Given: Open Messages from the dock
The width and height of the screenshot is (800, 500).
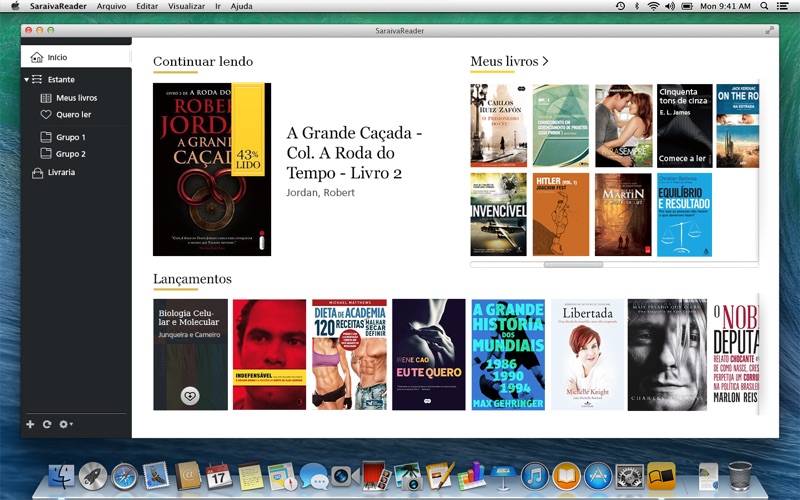Looking at the screenshot, I should click(x=313, y=477).
